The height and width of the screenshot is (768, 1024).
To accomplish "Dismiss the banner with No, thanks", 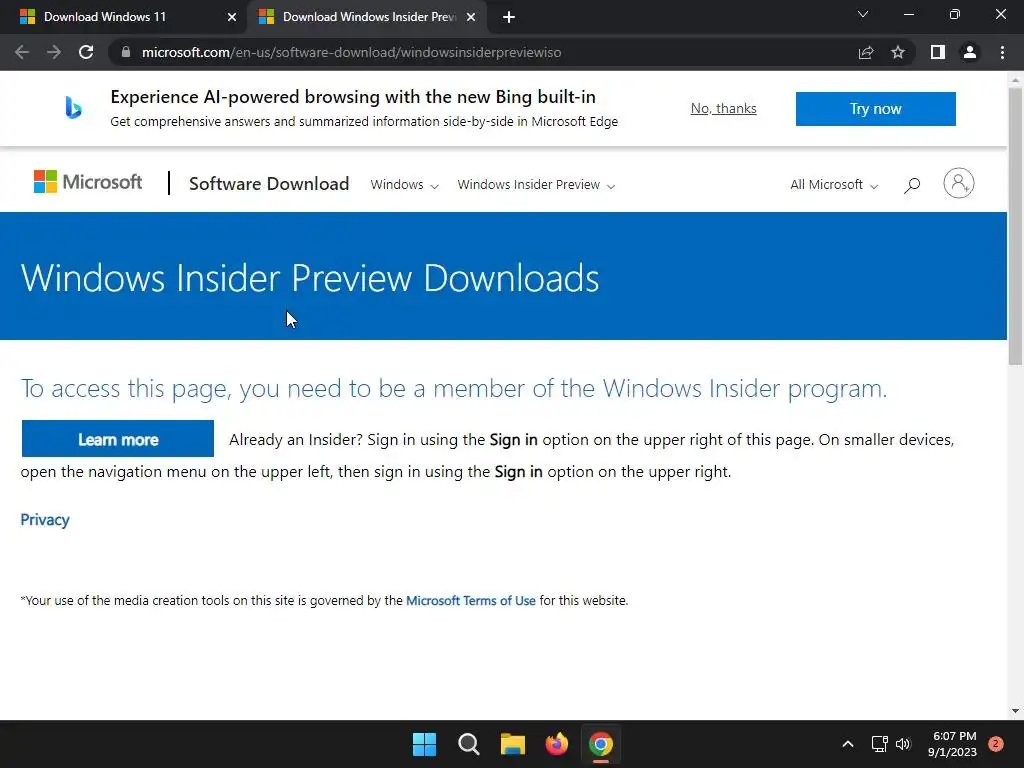I will pos(724,108).
